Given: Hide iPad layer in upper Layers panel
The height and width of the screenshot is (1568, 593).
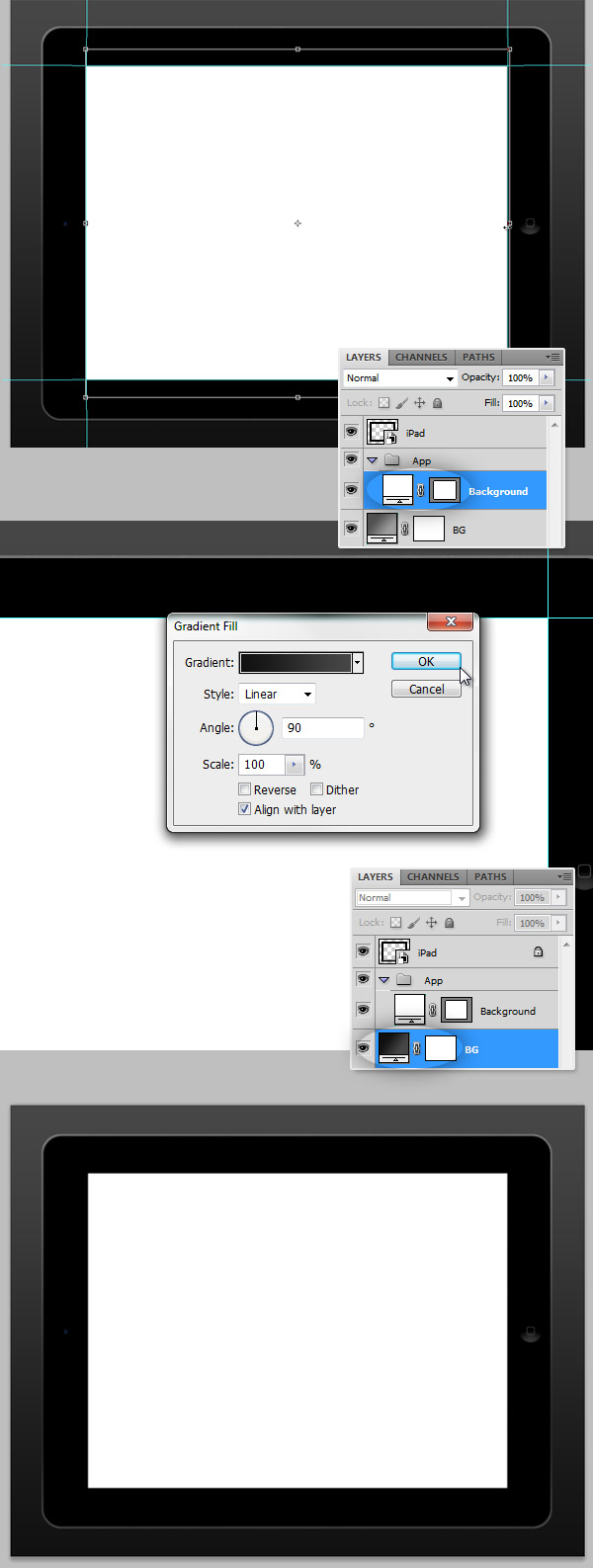Looking at the screenshot, I should [351, 432].
